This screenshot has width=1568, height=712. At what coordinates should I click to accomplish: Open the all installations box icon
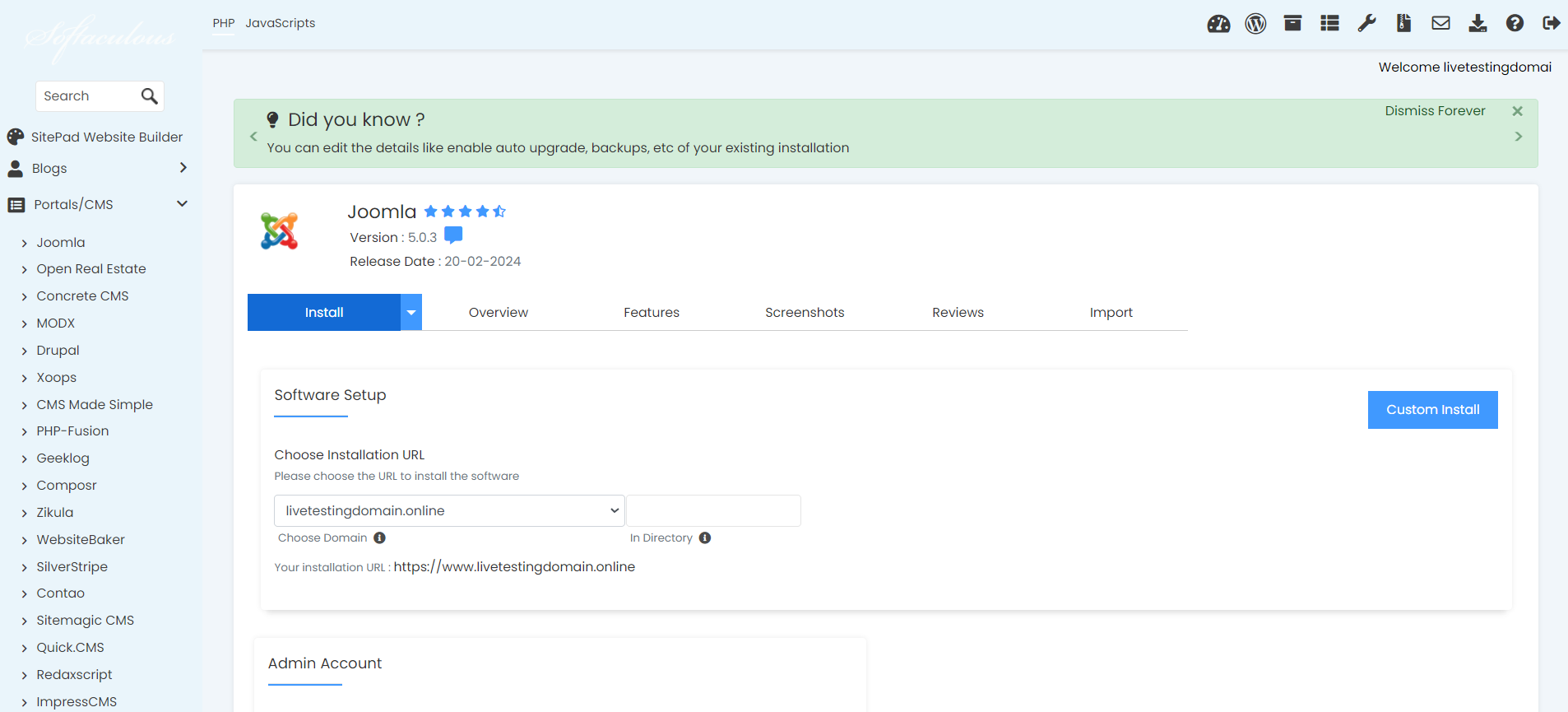click(x=1292, y=23)
